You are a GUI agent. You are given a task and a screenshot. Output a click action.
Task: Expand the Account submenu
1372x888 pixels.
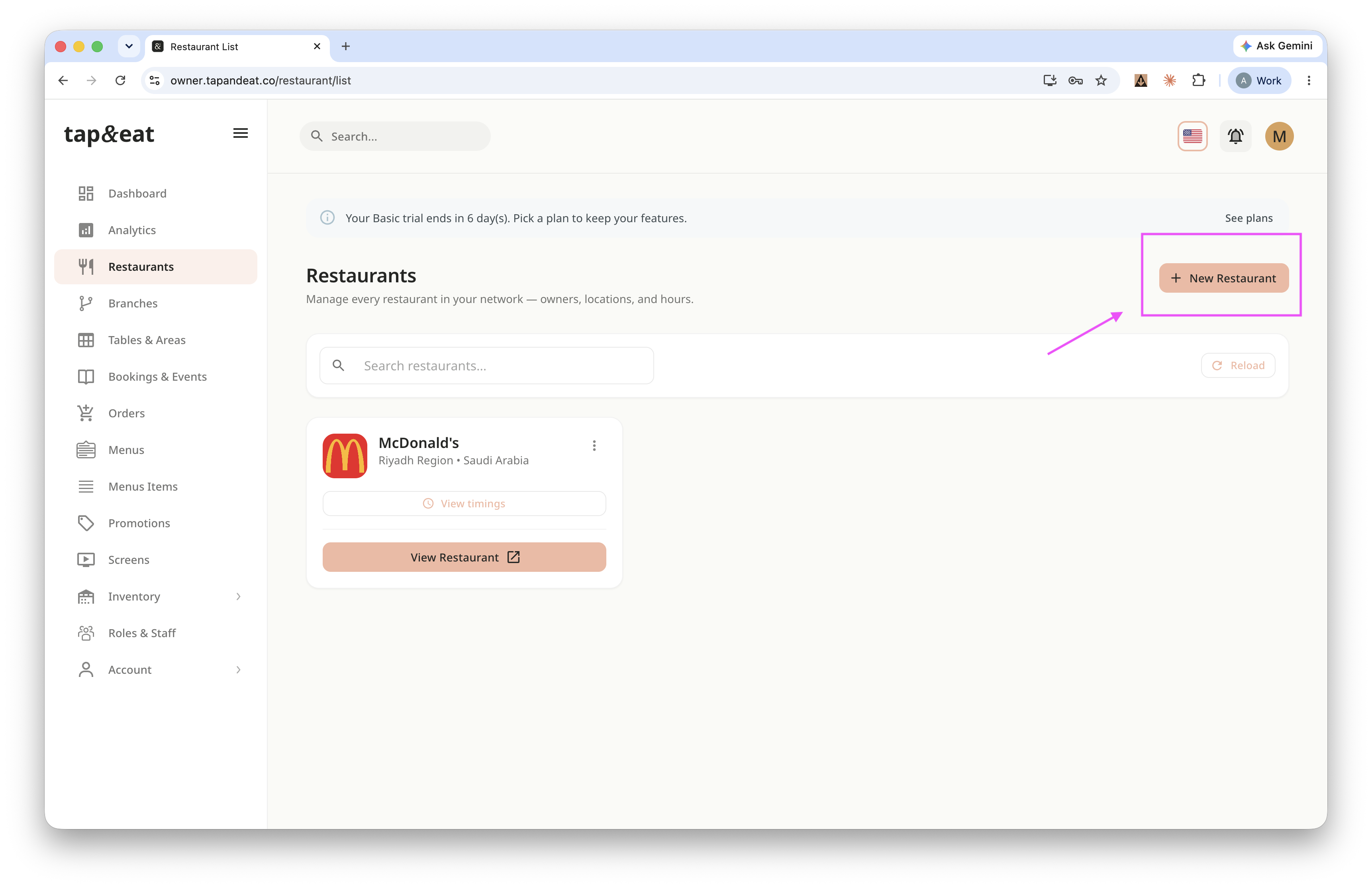pyautogui.click(x=238, y=670)
